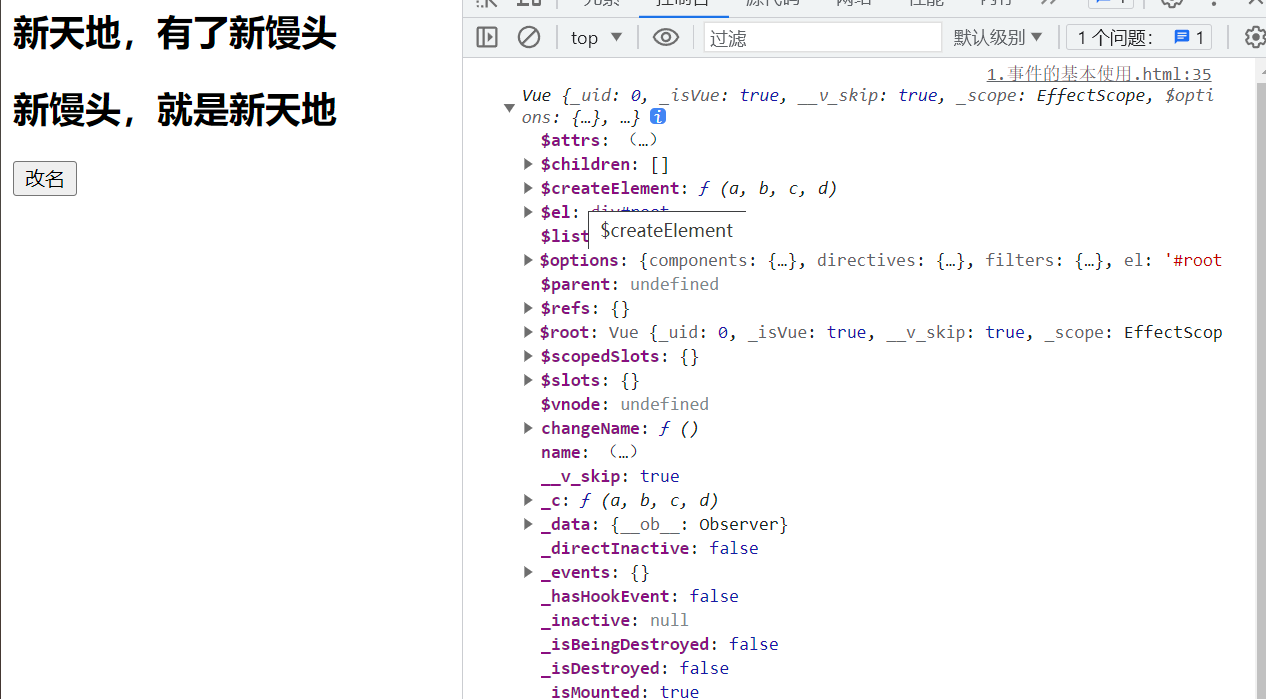This screenshot has width=1266, height=699.
Task: Expand the $root Vue entry
Action: click(x=529, y=332)
